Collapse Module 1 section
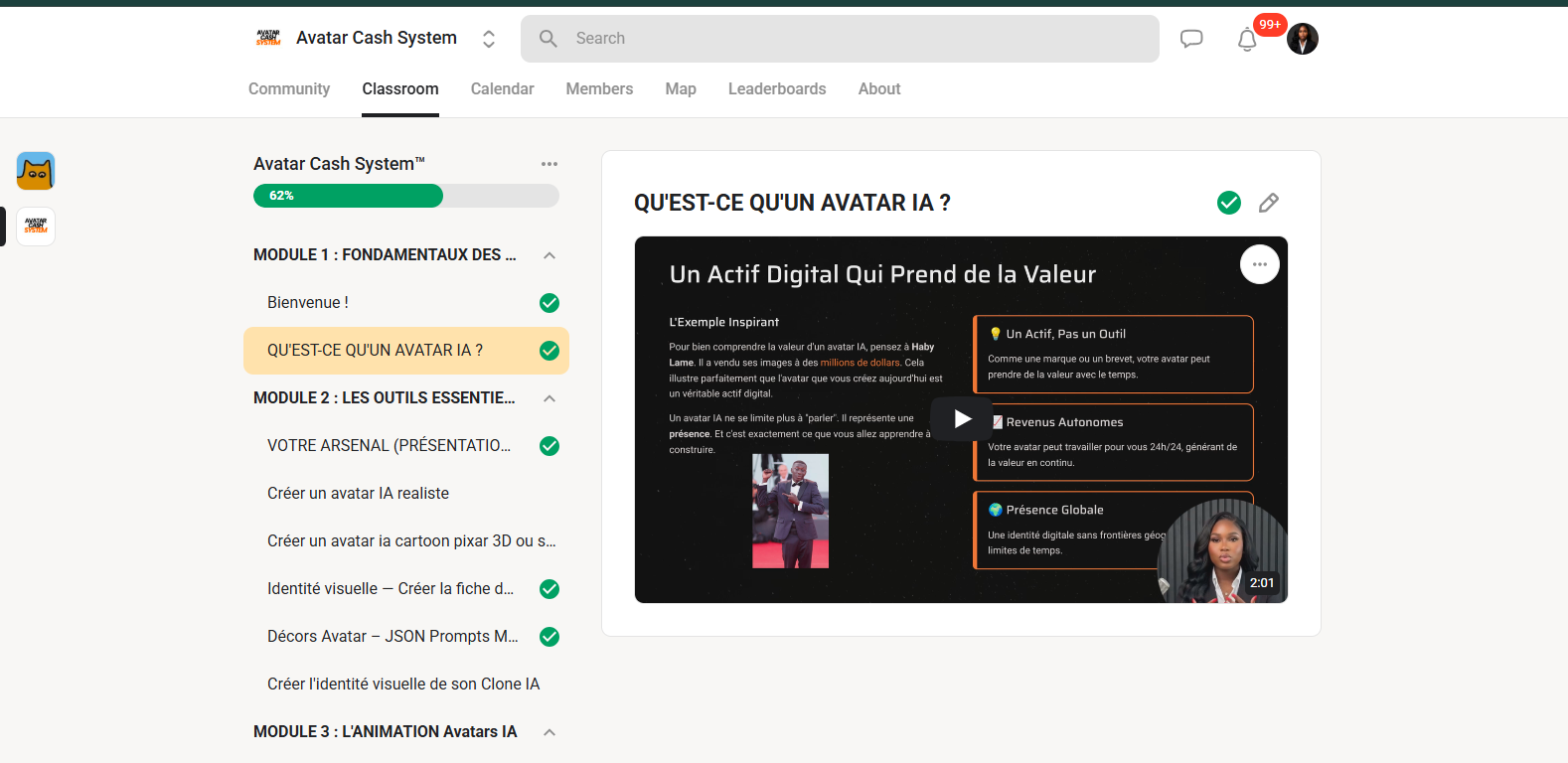 [549, 255]
